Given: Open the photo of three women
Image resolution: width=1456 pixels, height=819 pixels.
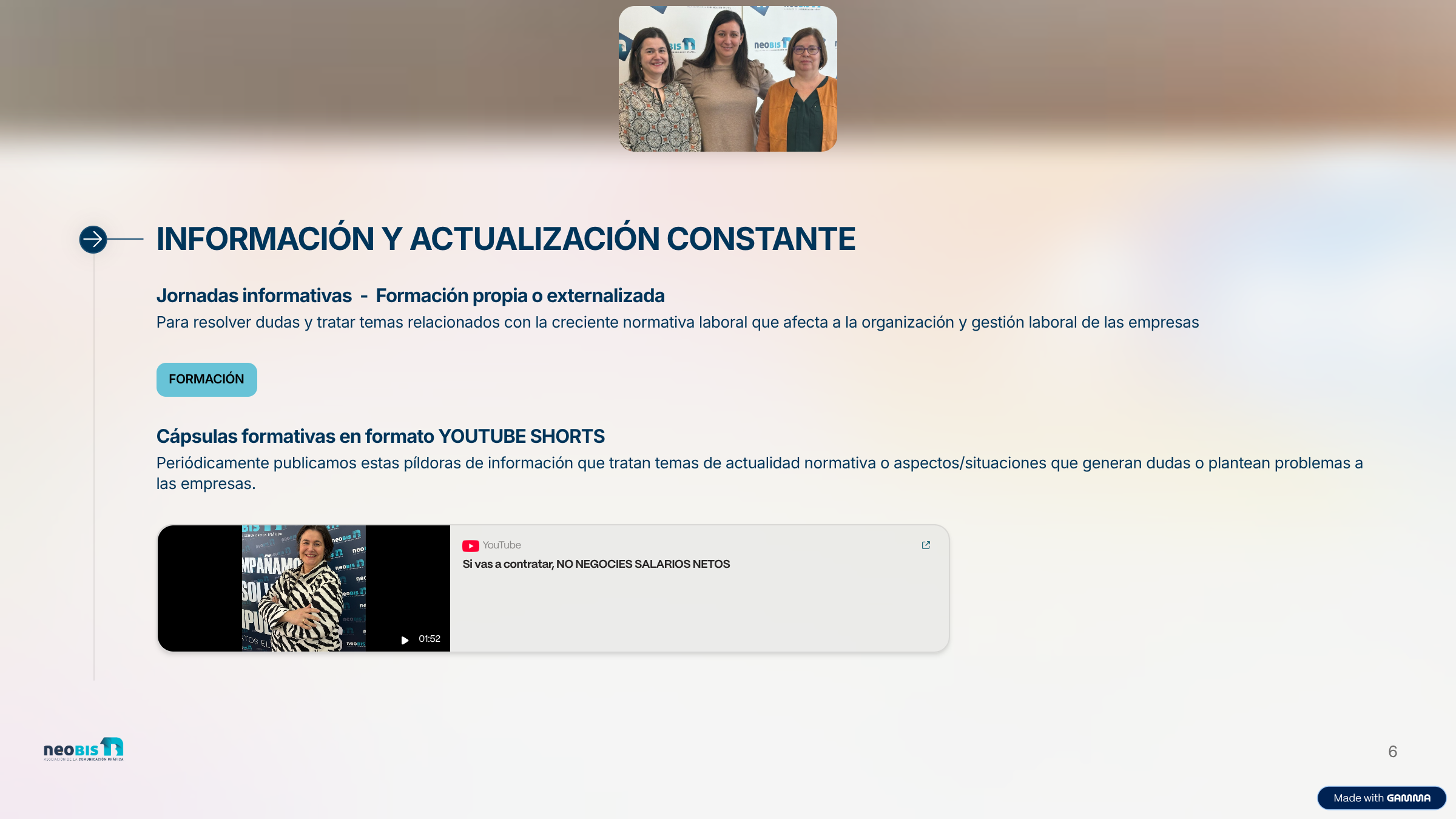Looking at the screenshot, I should pyautogui.click(x=728, y=79).
